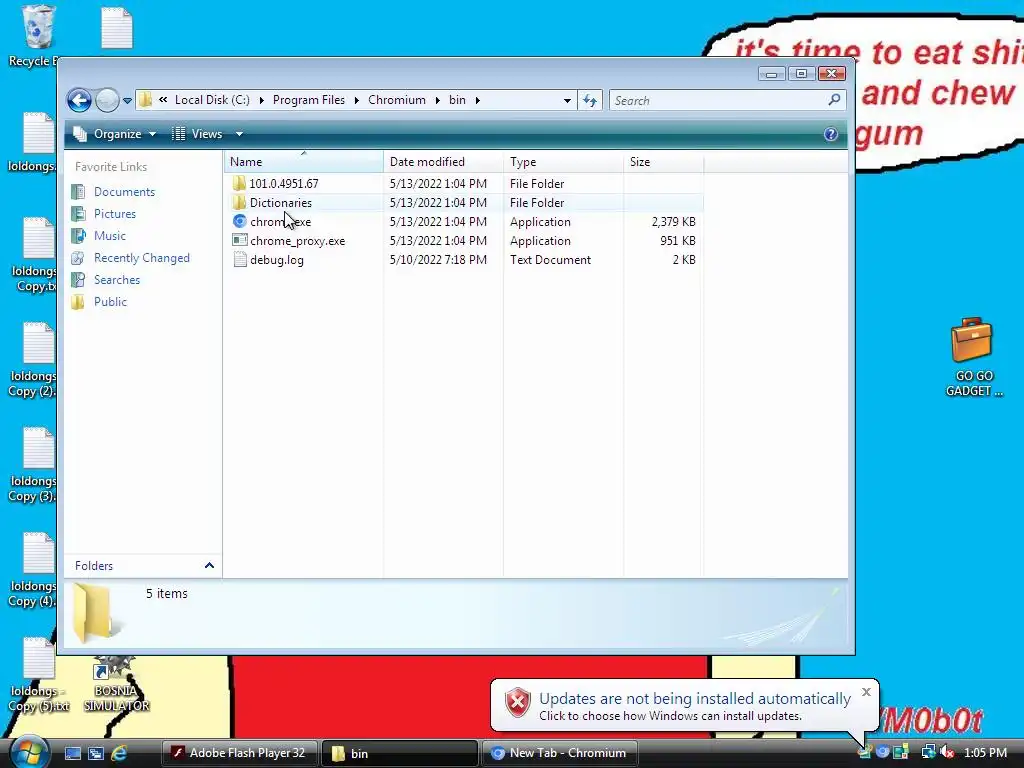
Task: Select the 101.0.4951.67 folder icon
Action: [239, 184]
